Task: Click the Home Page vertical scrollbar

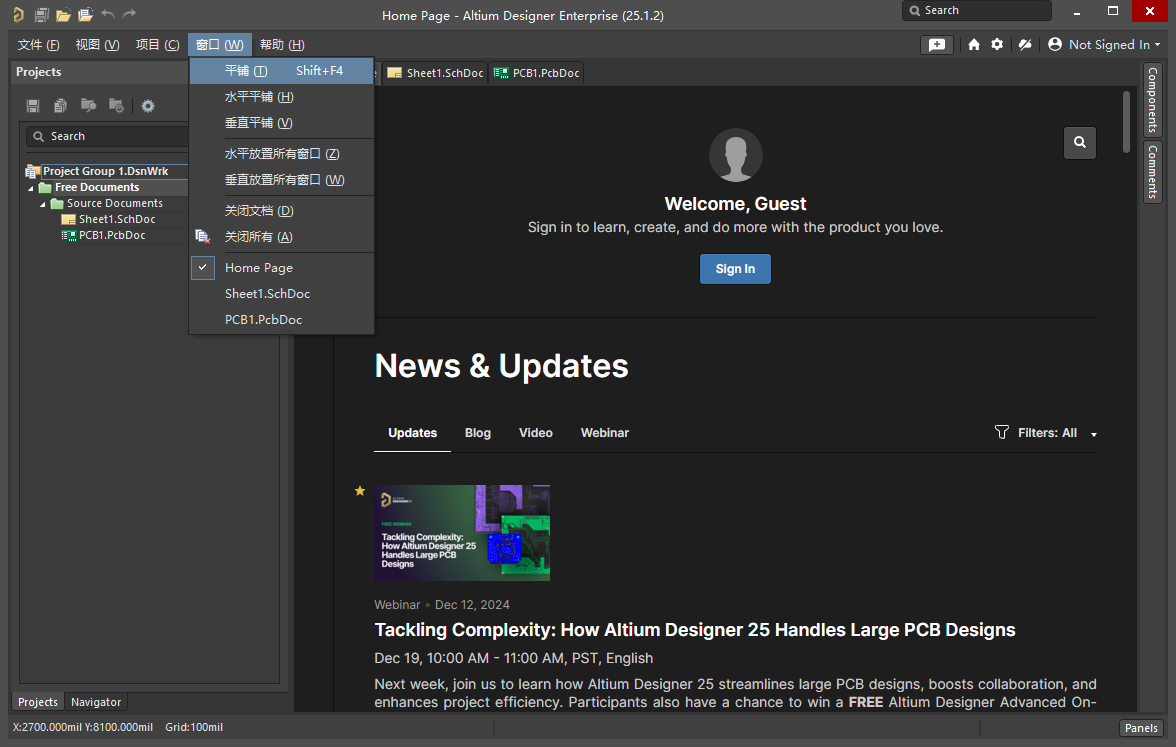Action: [1126, 122]
